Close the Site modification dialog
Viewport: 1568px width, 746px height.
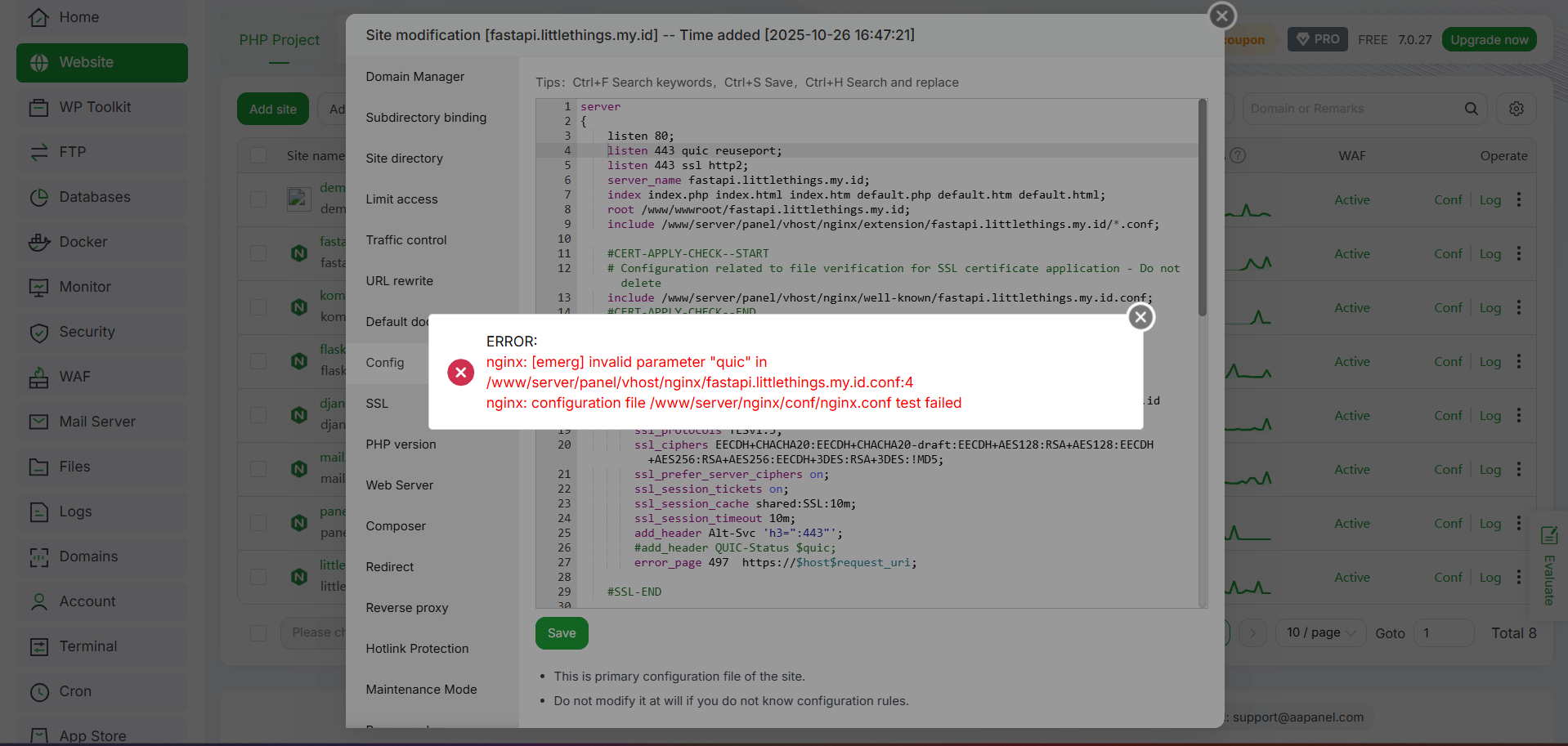[1221, 15]
